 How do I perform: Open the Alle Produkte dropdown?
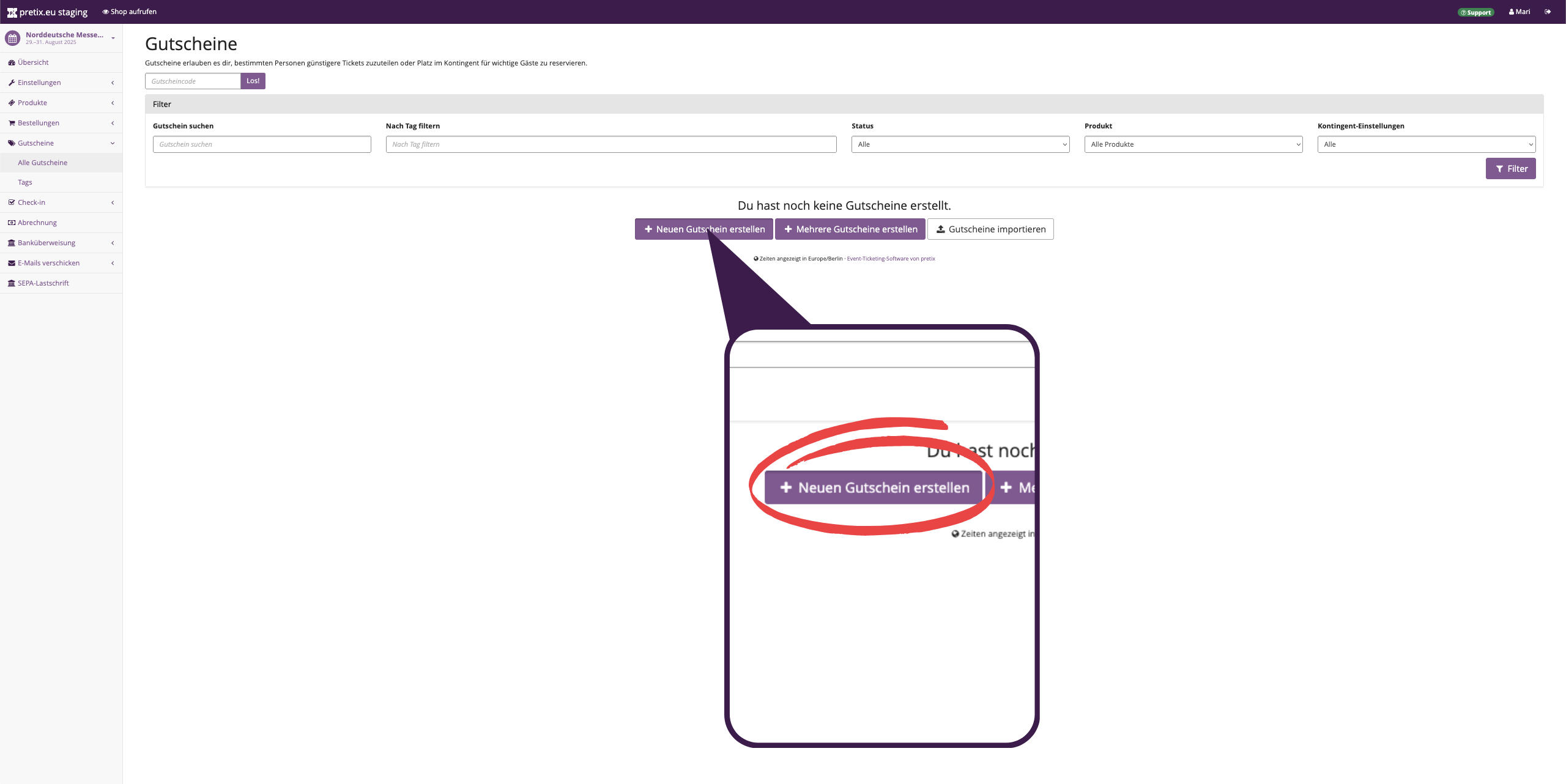pyautogui.click(x=1193, y=144)
